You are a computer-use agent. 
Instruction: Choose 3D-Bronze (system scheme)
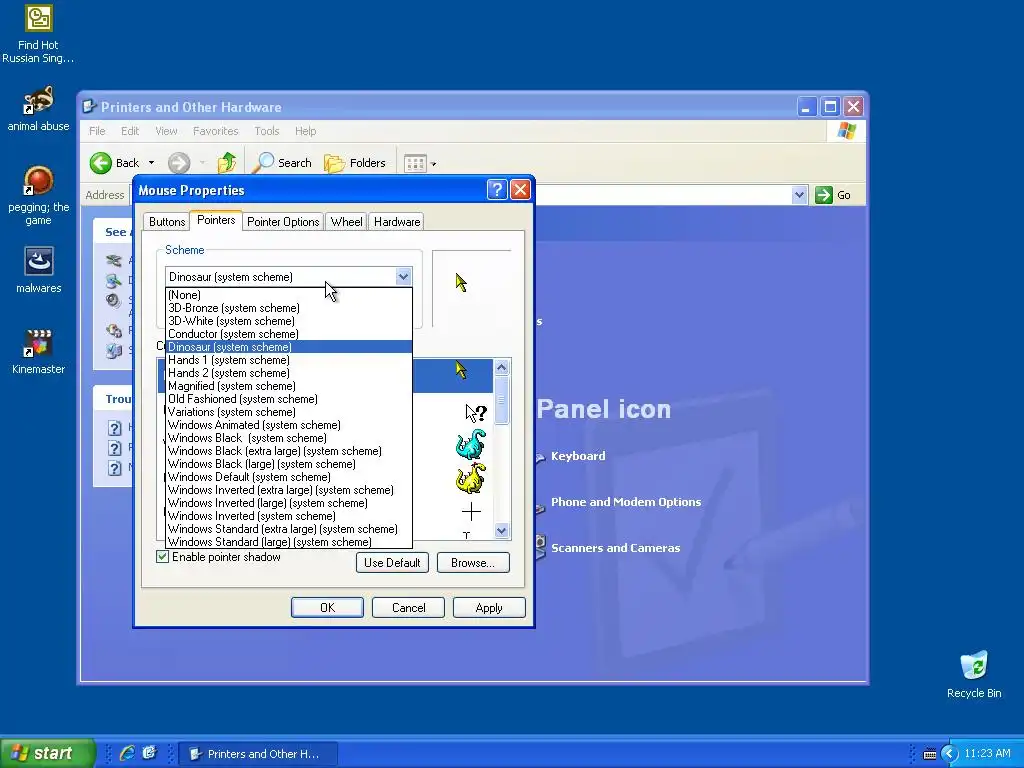coord(289,308)
